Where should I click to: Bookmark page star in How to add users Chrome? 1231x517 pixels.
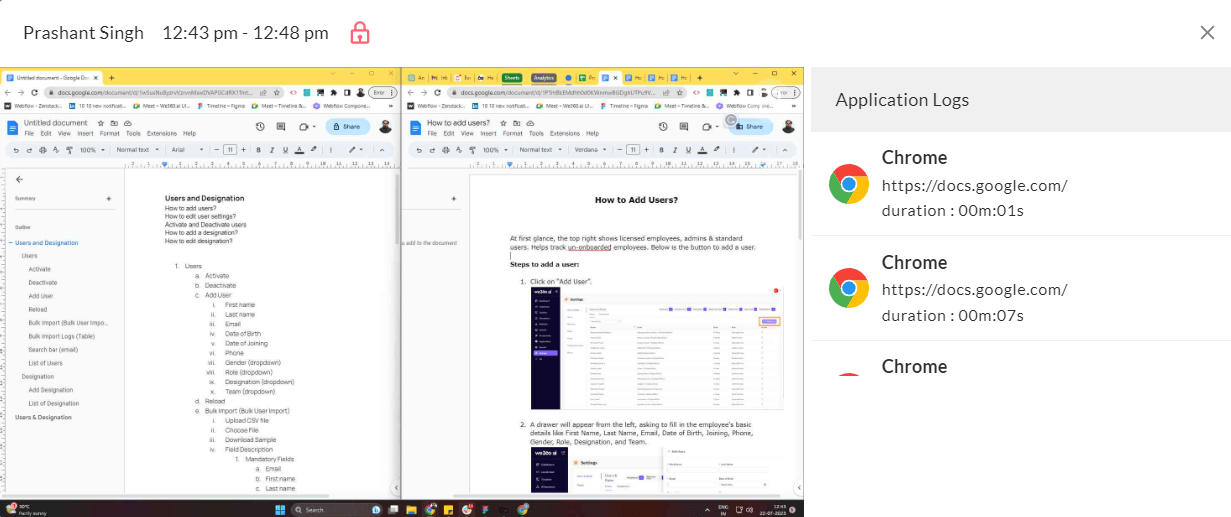[679, 92]
